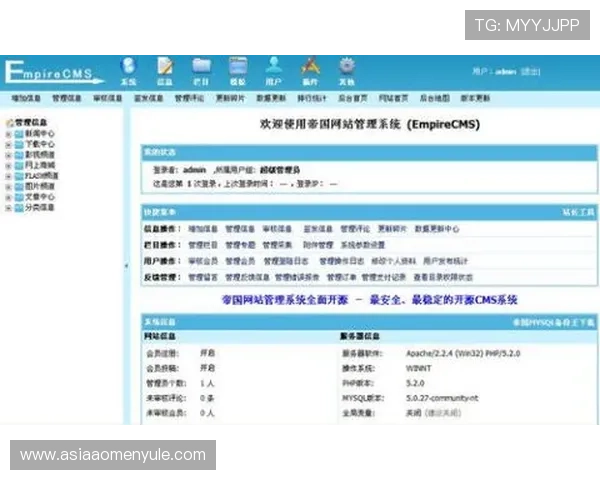Viewport: 600px width, 480px height.
Task: Open 附件管理 in the 栏目操作 row
Action: point(318,245)
